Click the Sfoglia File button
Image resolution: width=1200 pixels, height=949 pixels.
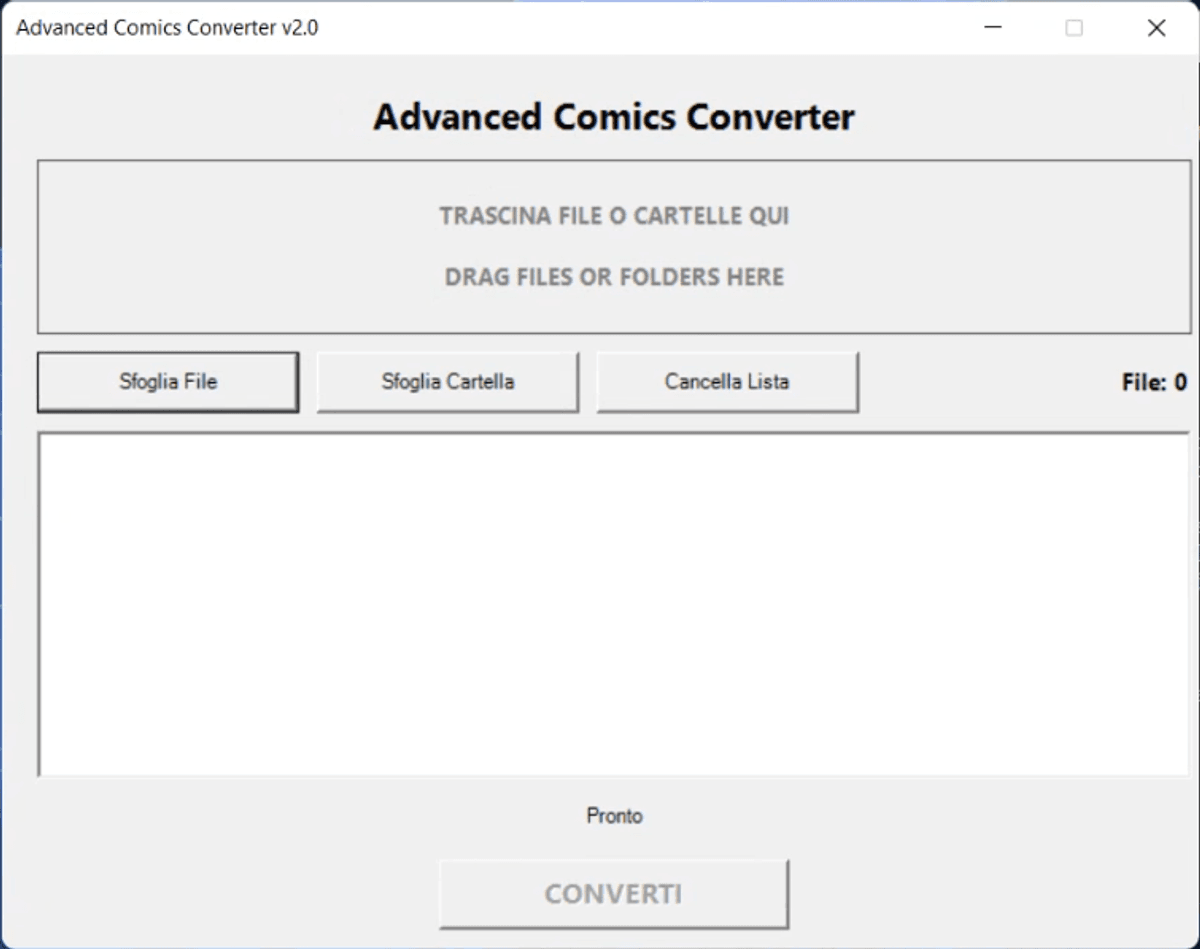click(x=168, y=382)
